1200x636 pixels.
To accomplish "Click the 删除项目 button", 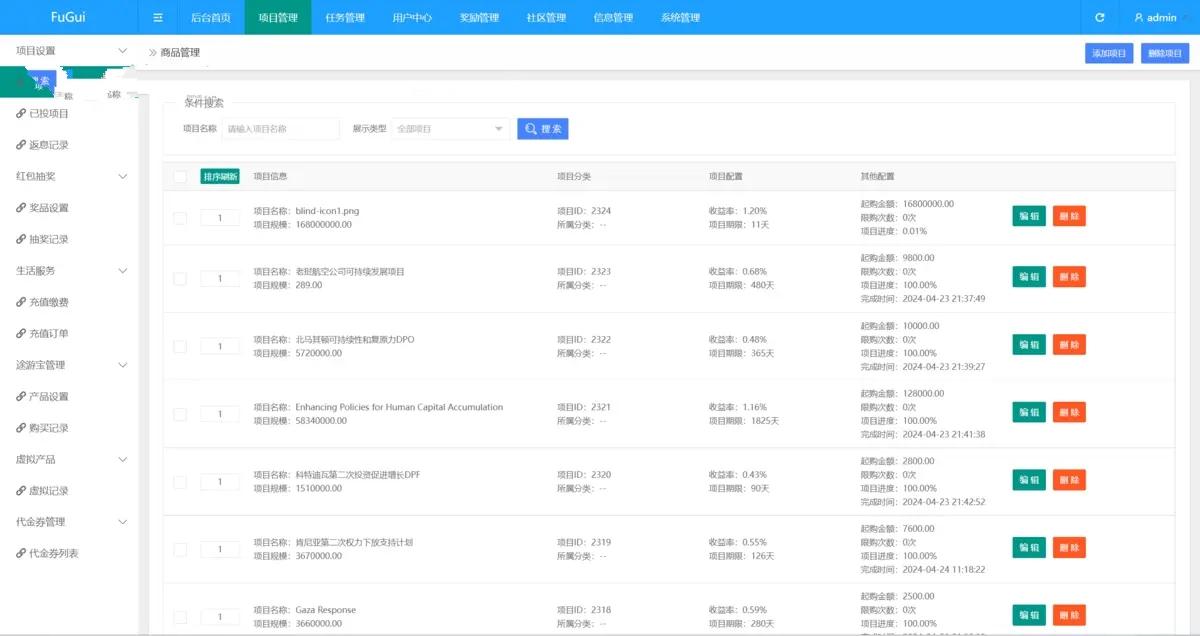I will point(1165,53).
